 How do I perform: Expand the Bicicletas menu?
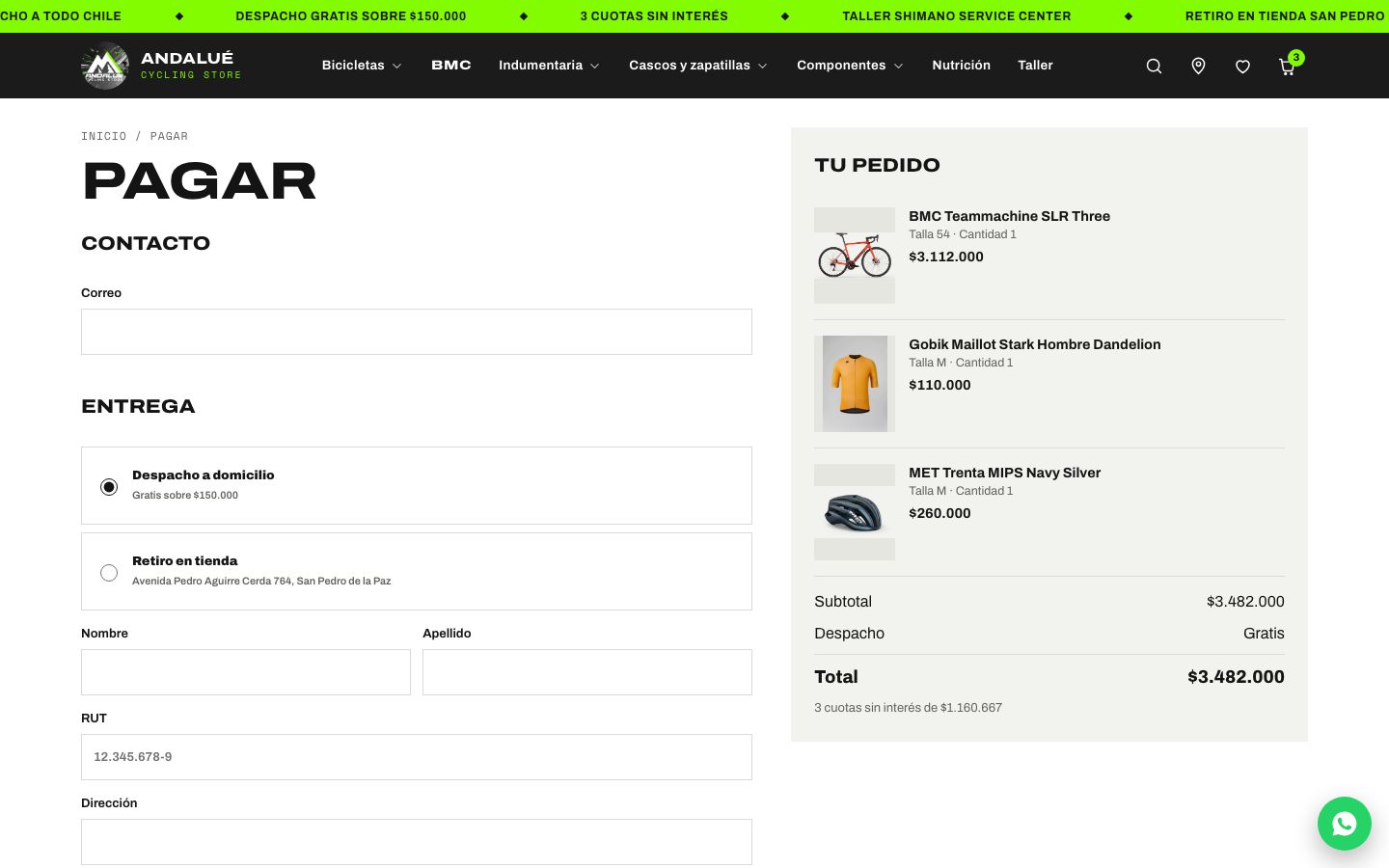[362, 66]
